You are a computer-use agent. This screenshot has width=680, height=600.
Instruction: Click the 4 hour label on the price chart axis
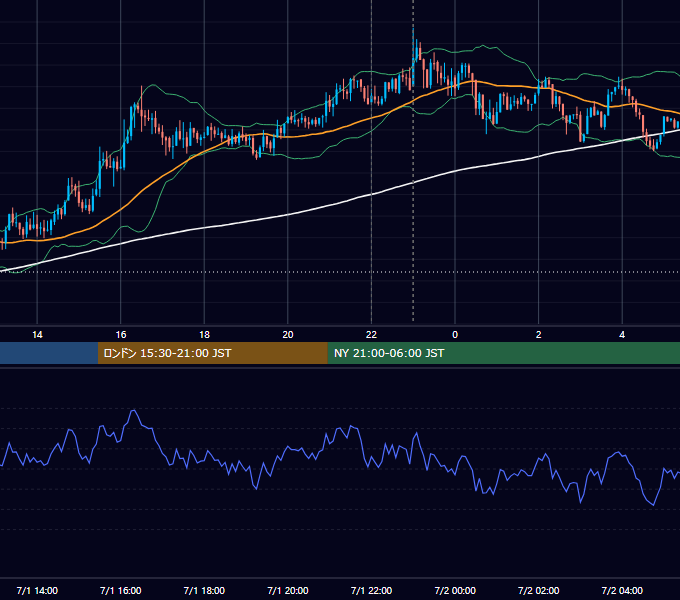[x=622, y=335]
